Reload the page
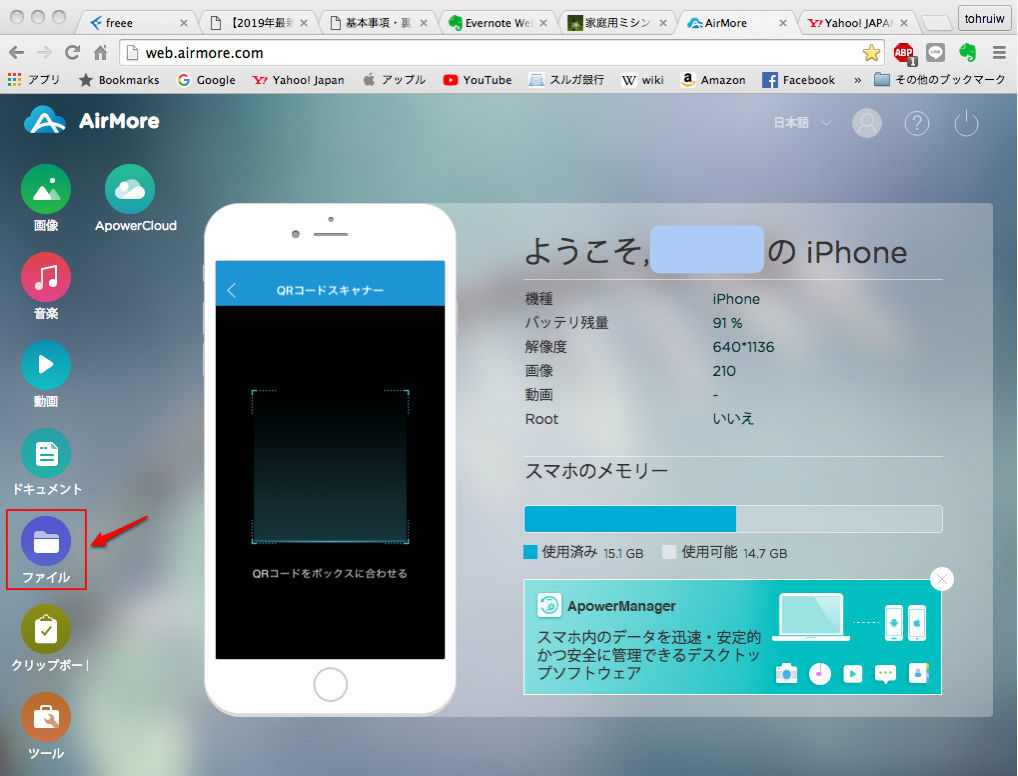Viewport: 1018px width, 776px height. (x=73, y=53)
